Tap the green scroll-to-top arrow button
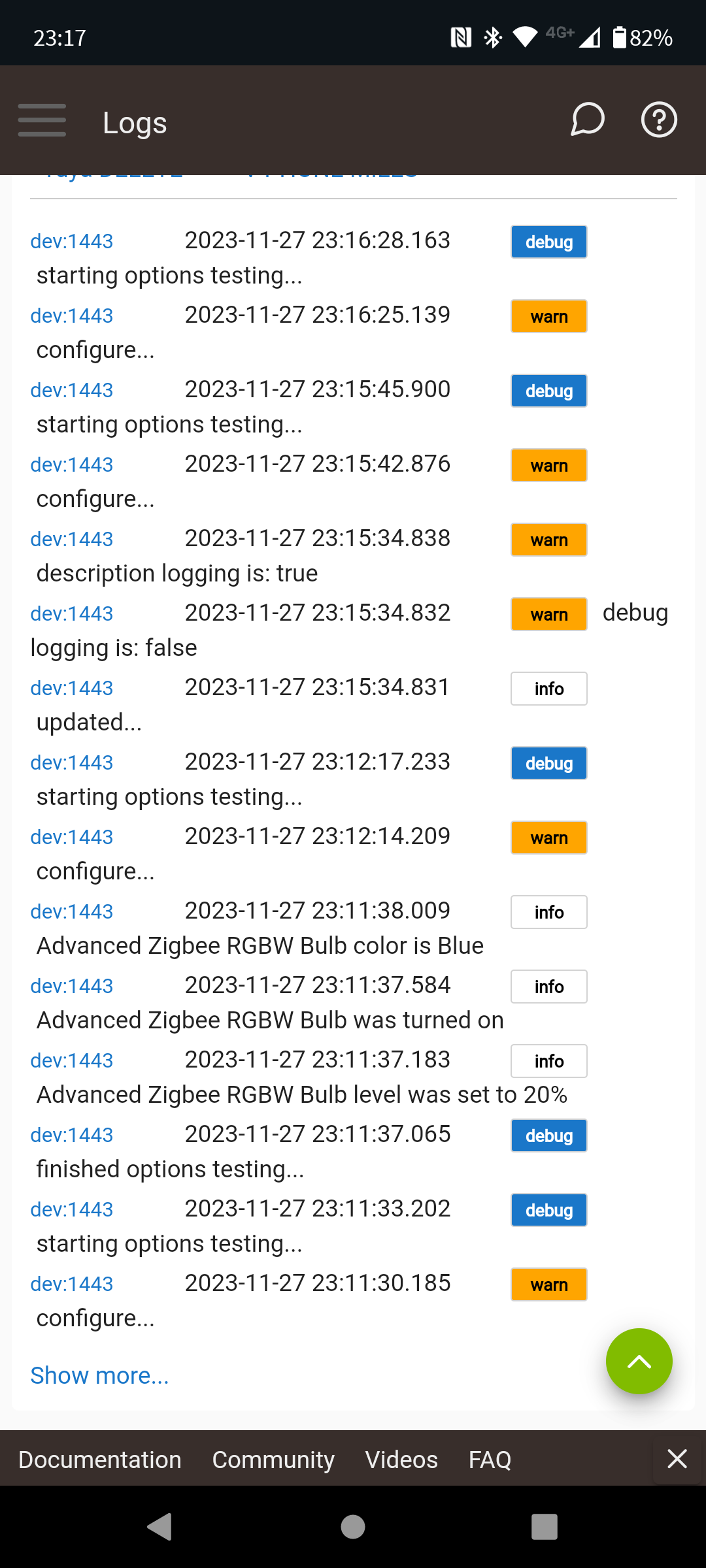Image resolution: width=706 pixels, height=1568 pixels. pyautogui.click(x=639, y=1361)
